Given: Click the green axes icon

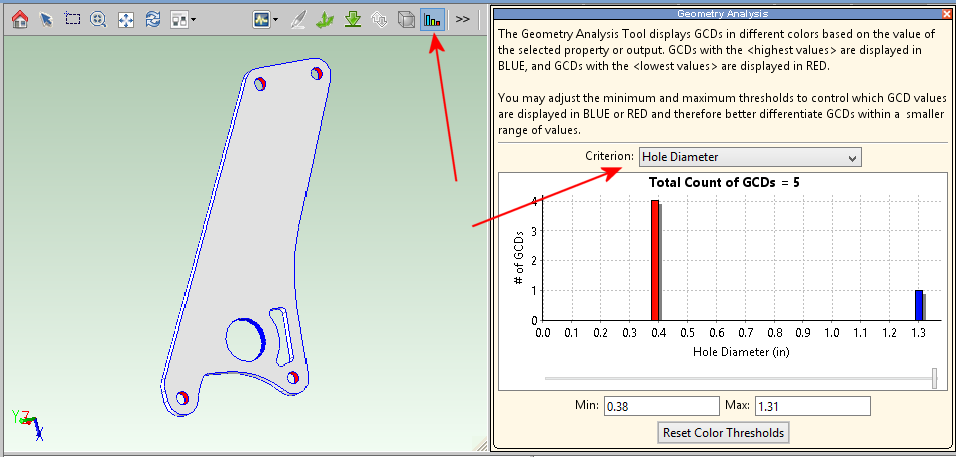Looking at the screenshot, I should pyautogui.click(x=325, y=19).
